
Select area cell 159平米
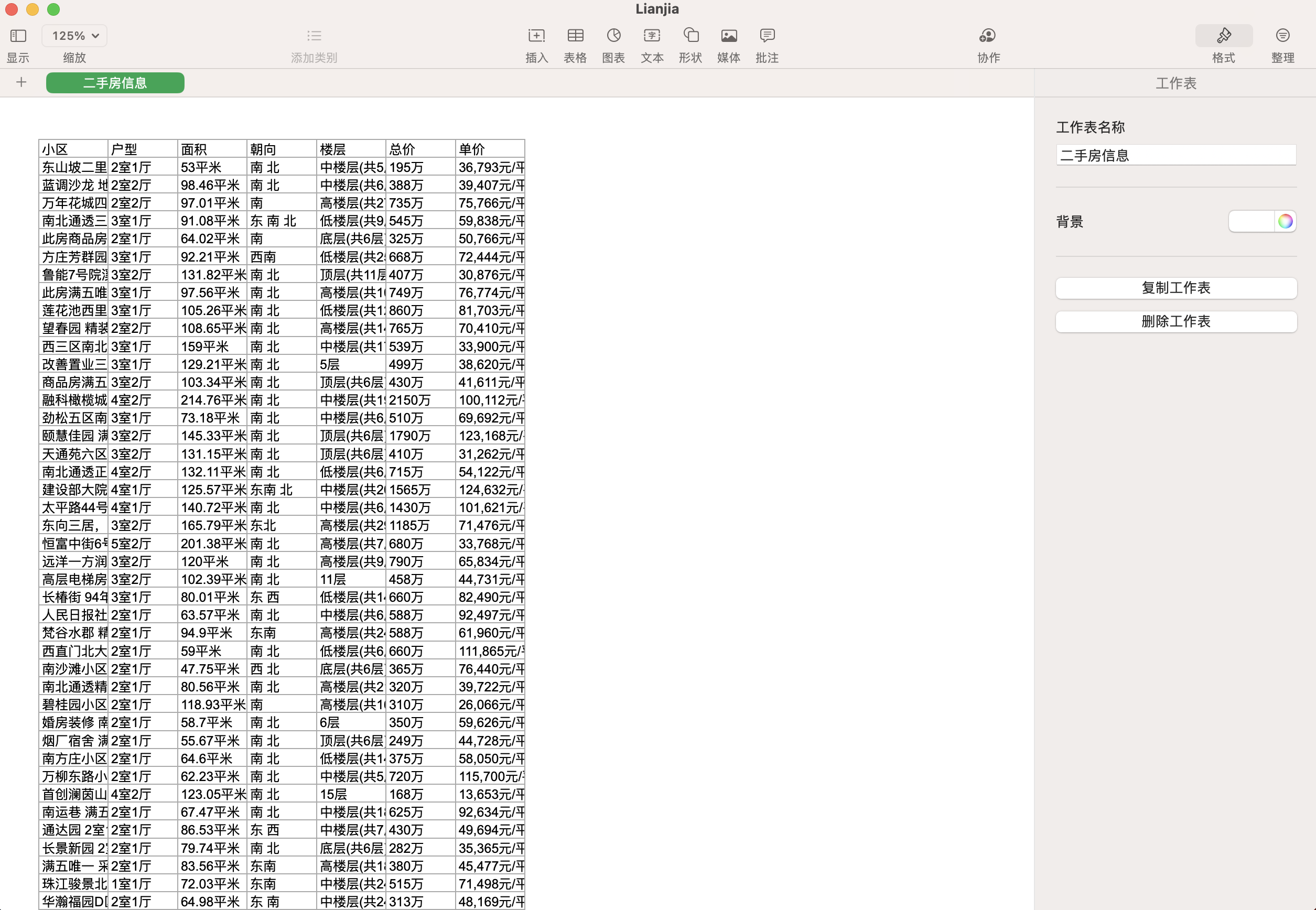pyautogui.click(x=213, y=346)
